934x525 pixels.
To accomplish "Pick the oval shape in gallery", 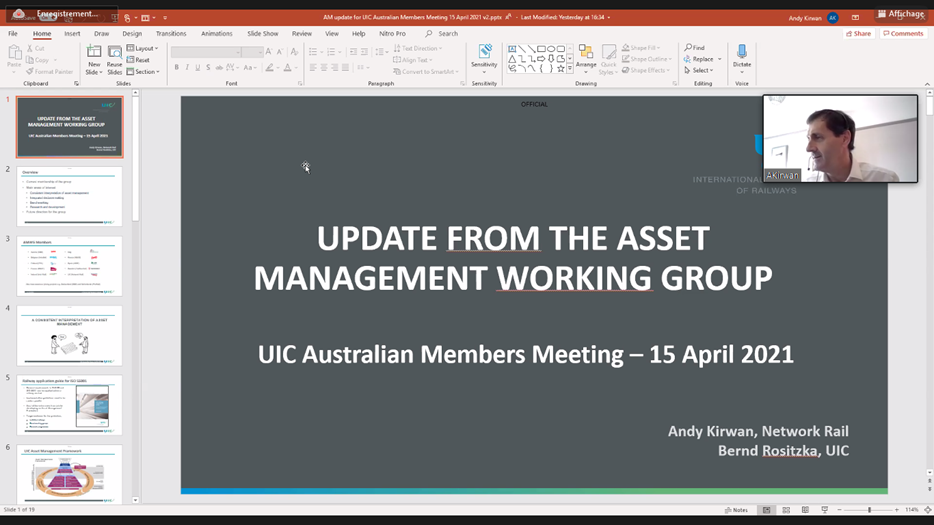I will (x=551, y=49).
